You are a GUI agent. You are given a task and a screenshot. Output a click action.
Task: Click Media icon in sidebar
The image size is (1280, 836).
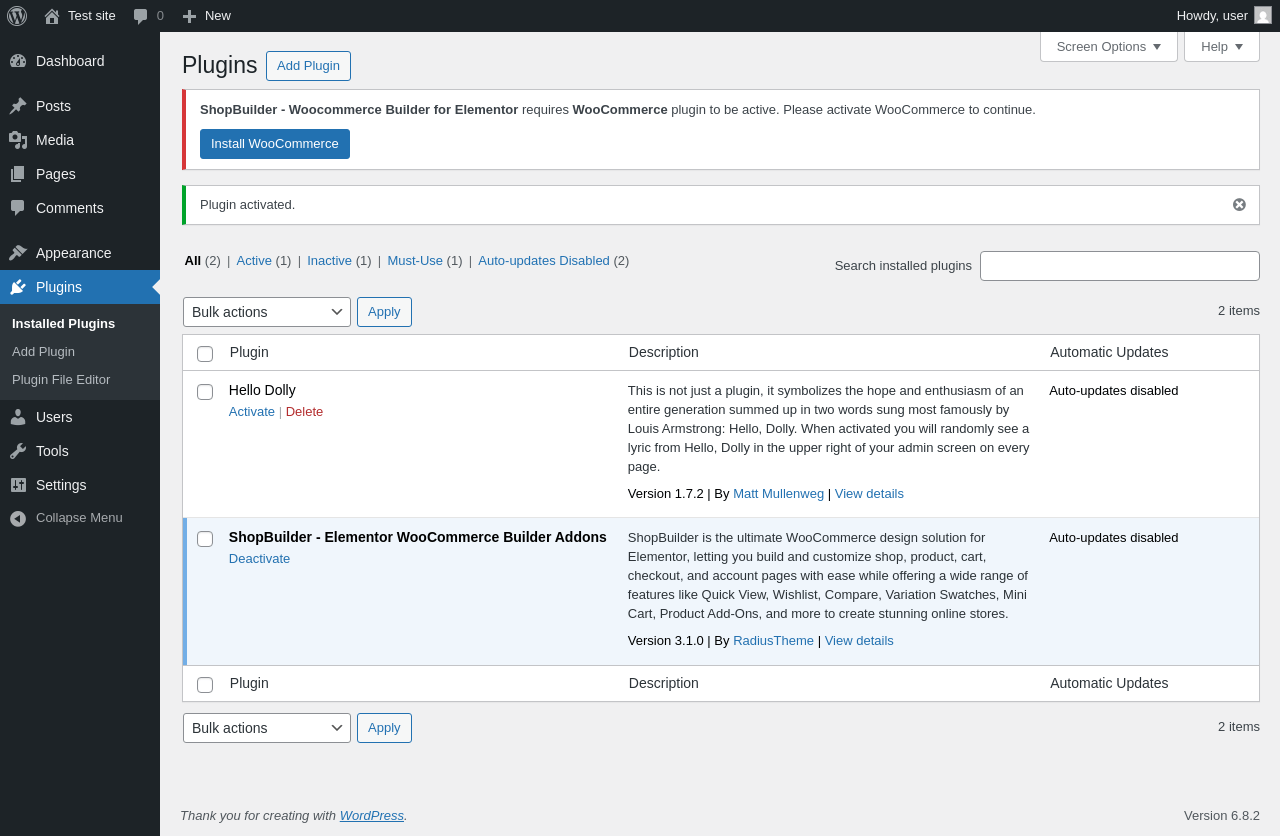18,140
